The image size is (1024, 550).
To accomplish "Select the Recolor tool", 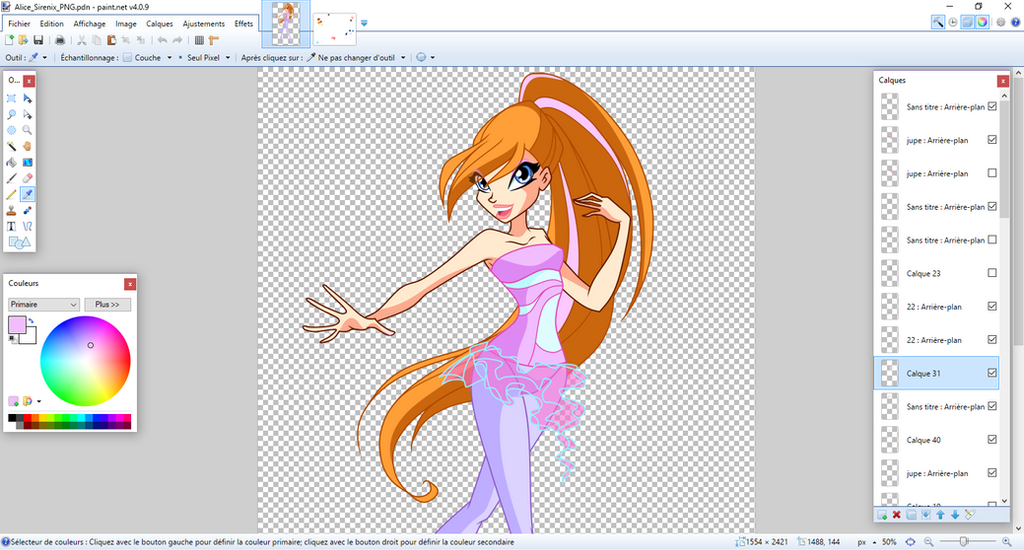I will click(27, 210).
